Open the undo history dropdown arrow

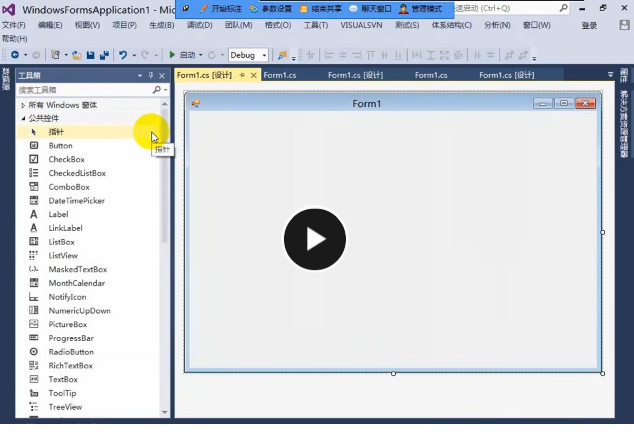click(x=134, y=55)
